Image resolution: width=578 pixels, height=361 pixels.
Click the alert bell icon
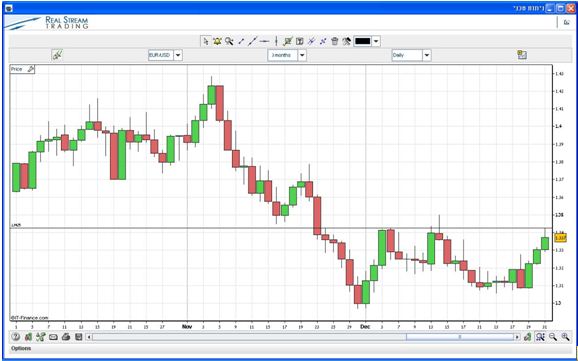coord(217,41)
